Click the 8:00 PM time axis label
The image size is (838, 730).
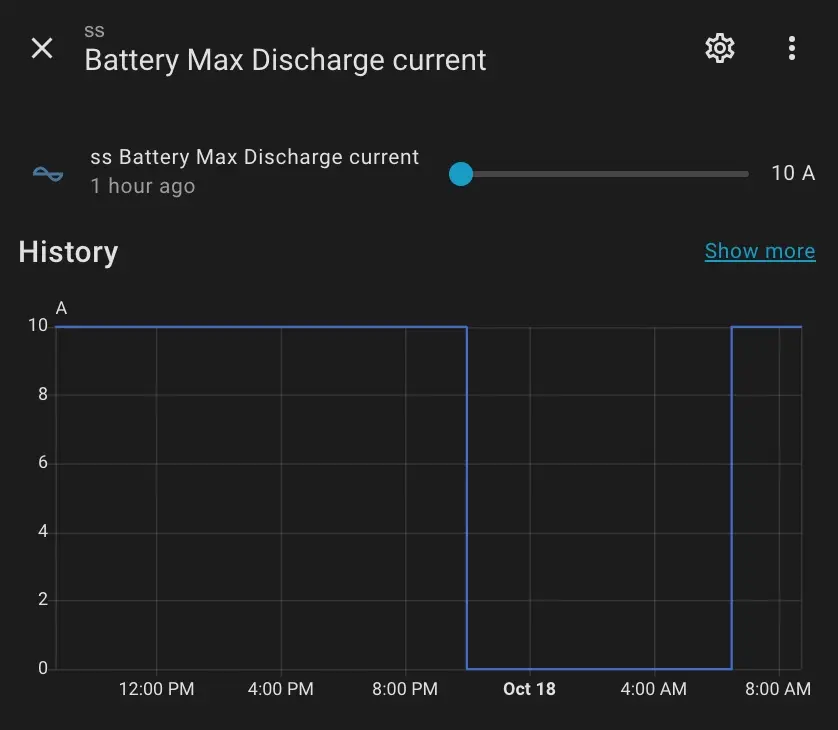coord(405,689)
